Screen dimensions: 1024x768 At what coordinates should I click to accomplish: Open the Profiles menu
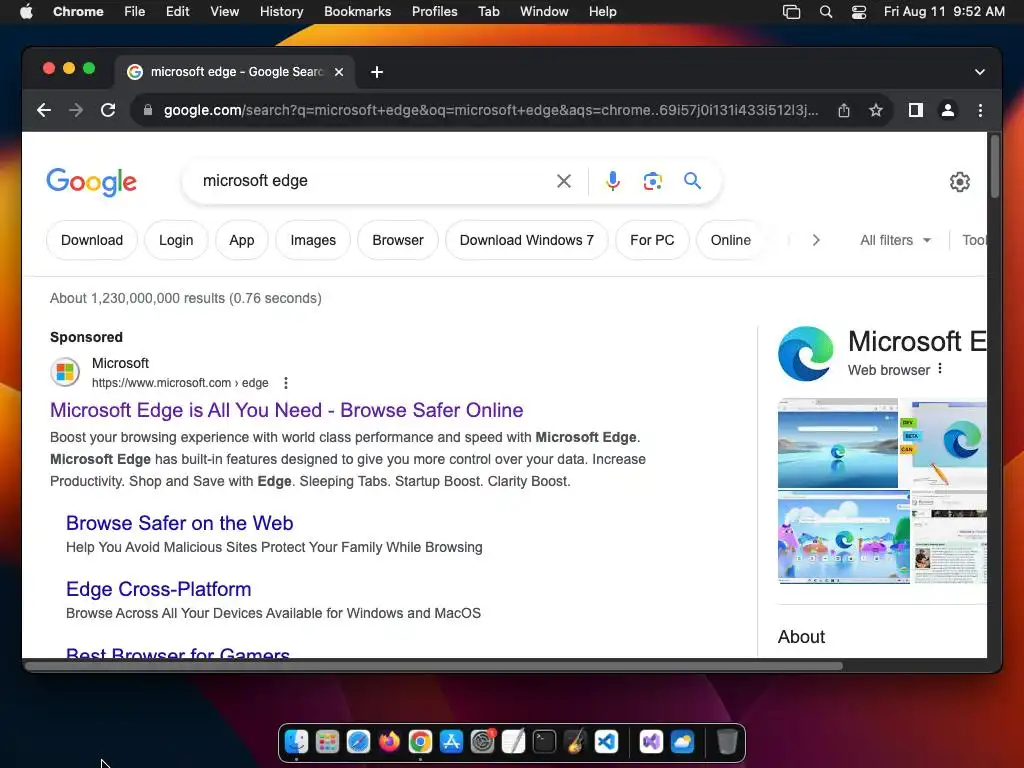coord(434,11)
